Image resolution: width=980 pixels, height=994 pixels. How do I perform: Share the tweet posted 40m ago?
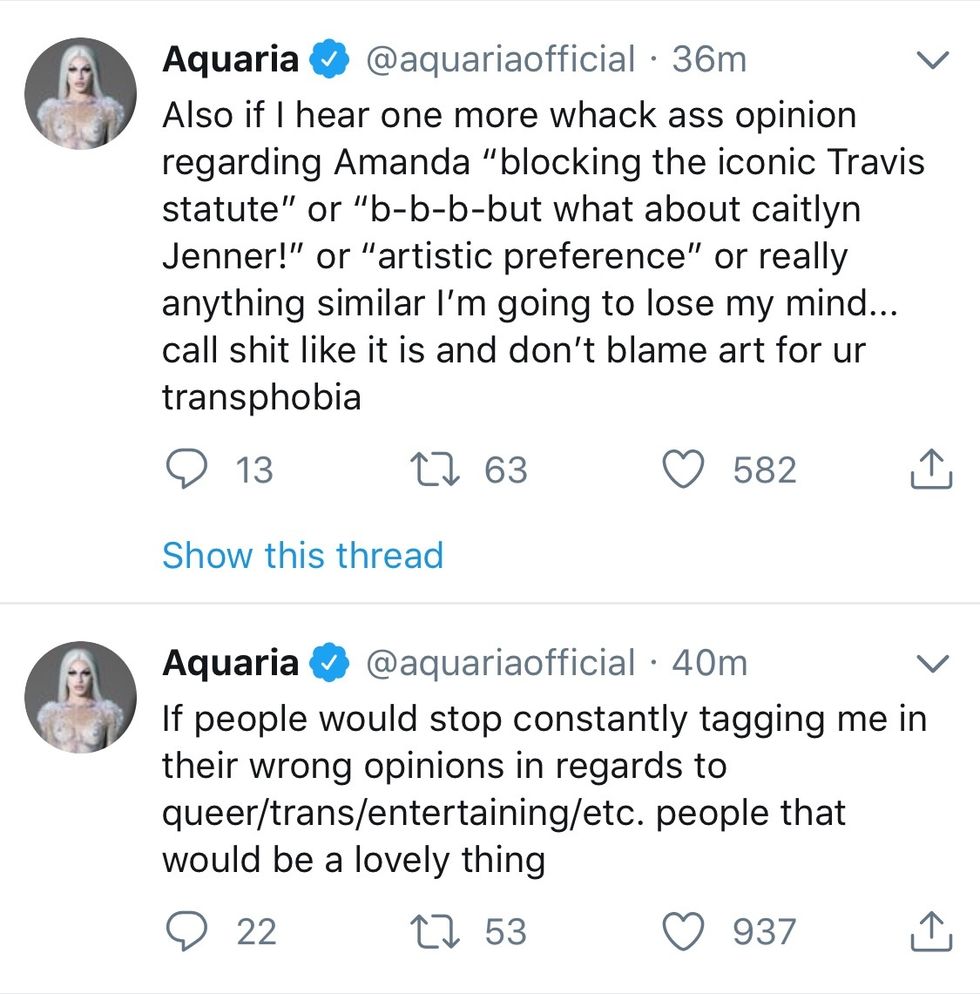(x=931, y=932)
